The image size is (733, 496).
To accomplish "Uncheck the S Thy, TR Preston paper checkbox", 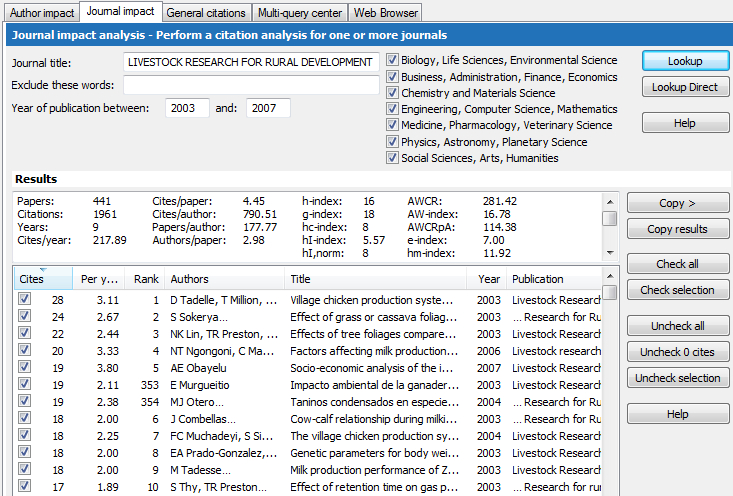I will [x=24, y=486].
